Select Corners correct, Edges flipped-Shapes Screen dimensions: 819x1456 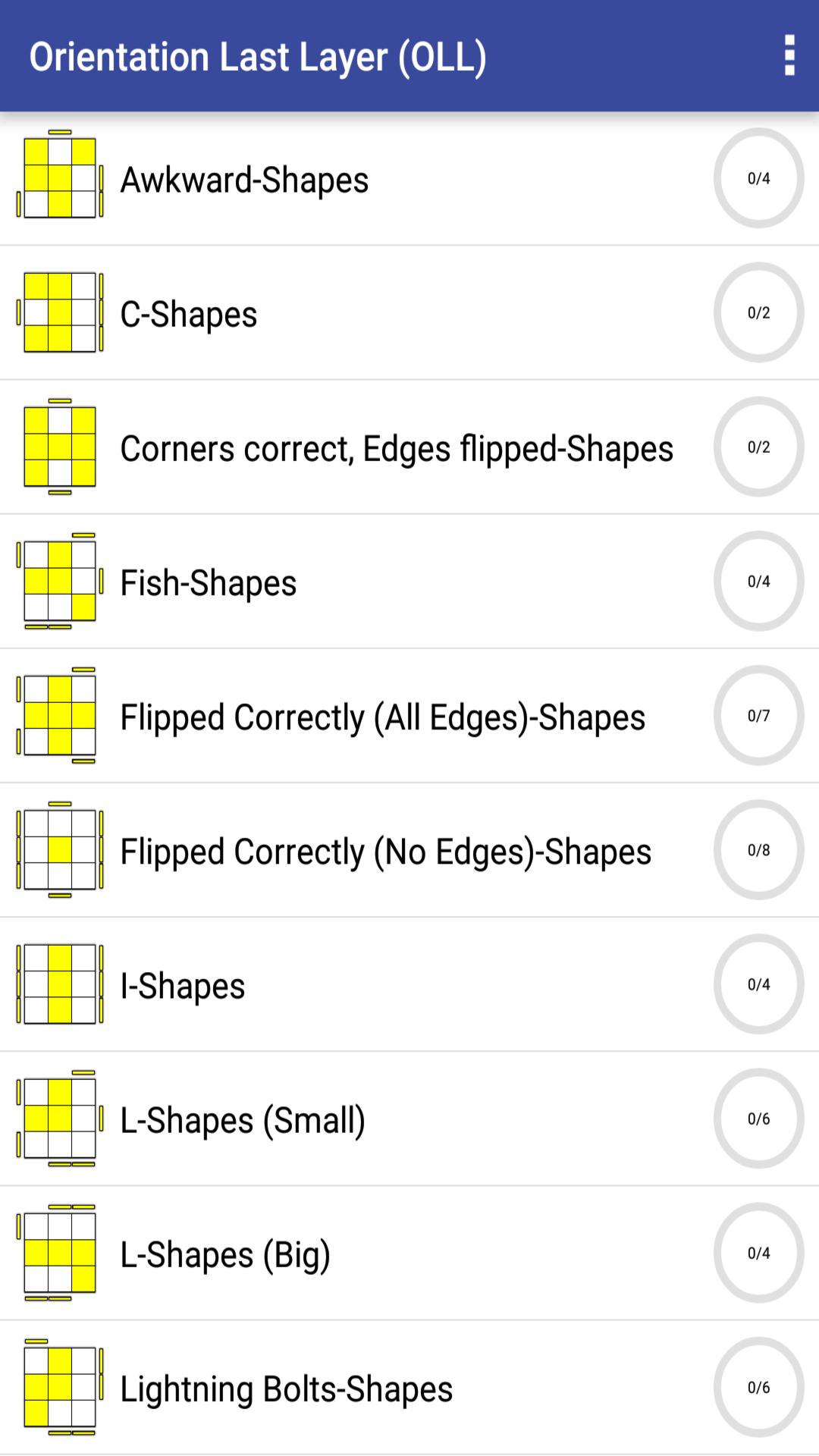coord(397,448)
